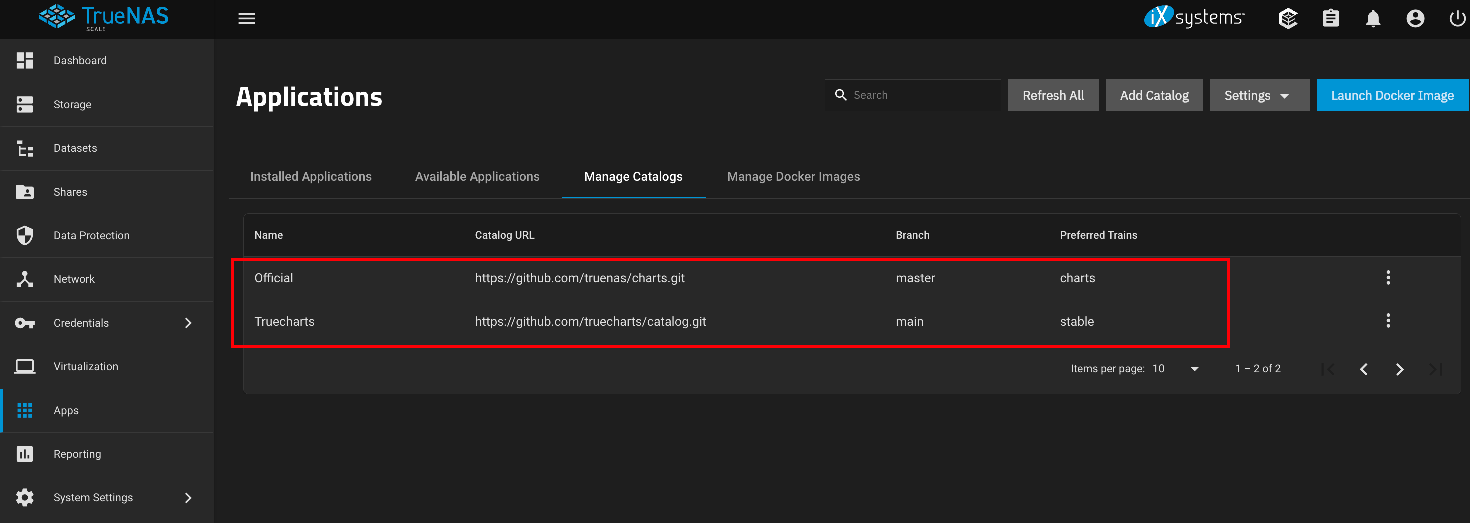Open options menu for Truecharts catalog
The height and width of the screenshot is (523, 1470).
pyautogui.click(x=1388, y=321)
